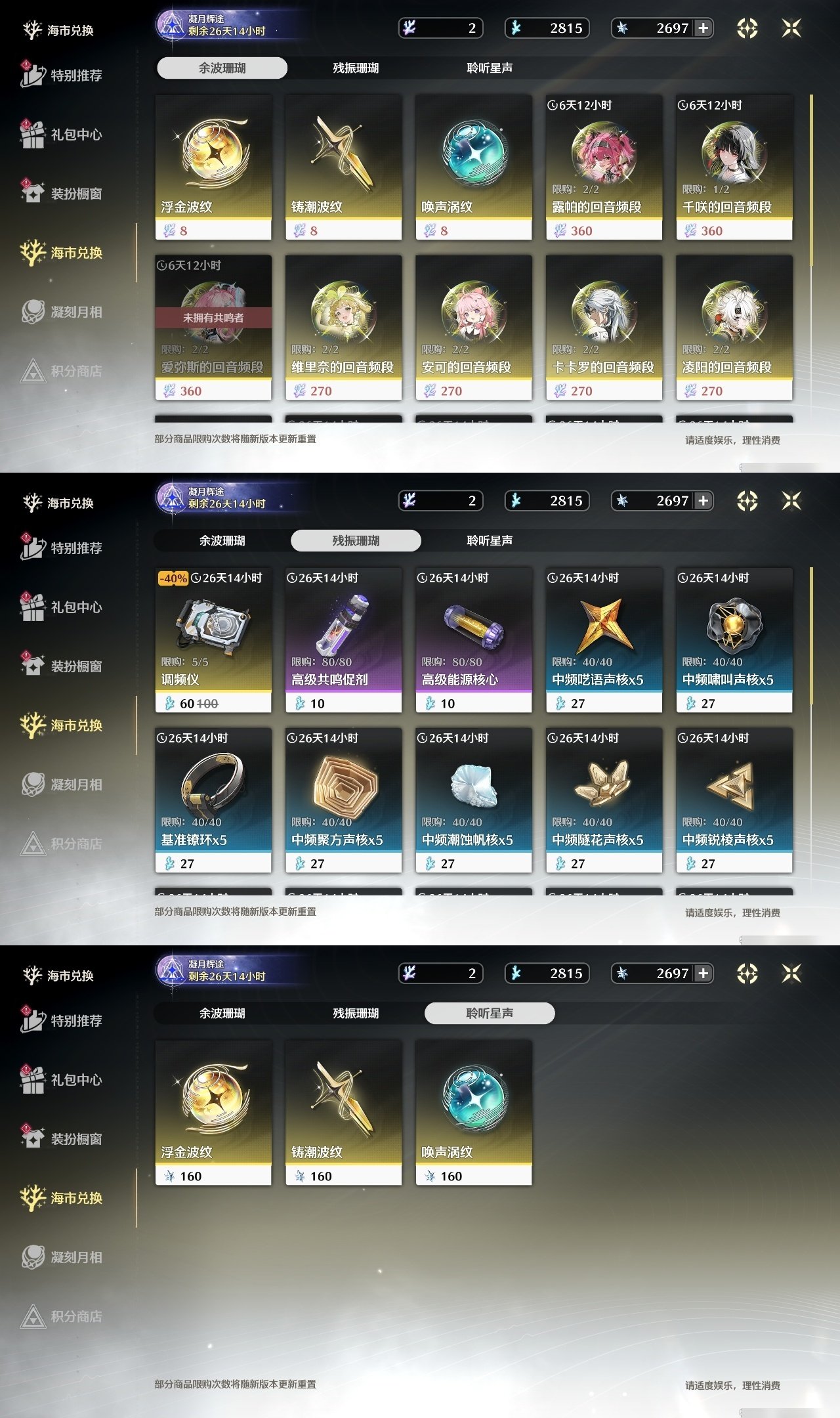Select the 调频仪 item with -40% discount
Screen dimensions: 840x1418
coord(213,640)
